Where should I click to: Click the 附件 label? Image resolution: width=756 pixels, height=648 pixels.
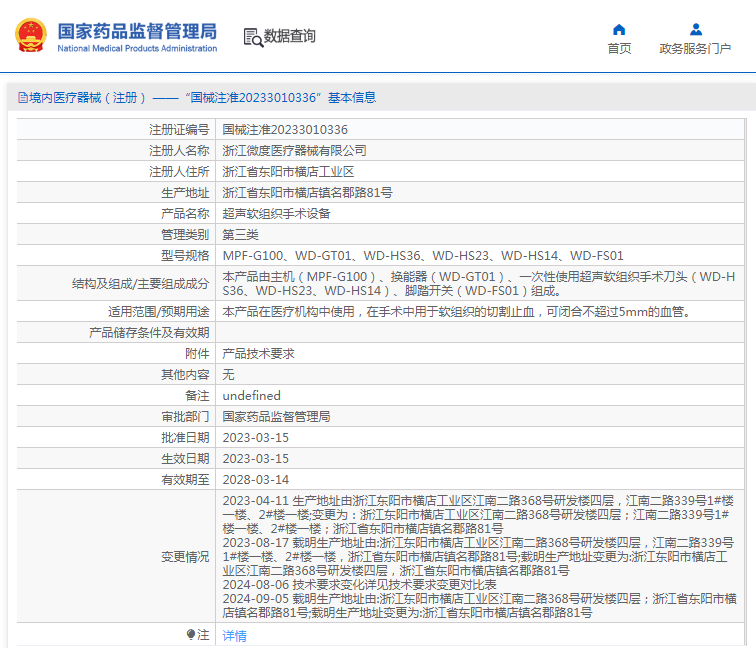(x=197, y=354)
